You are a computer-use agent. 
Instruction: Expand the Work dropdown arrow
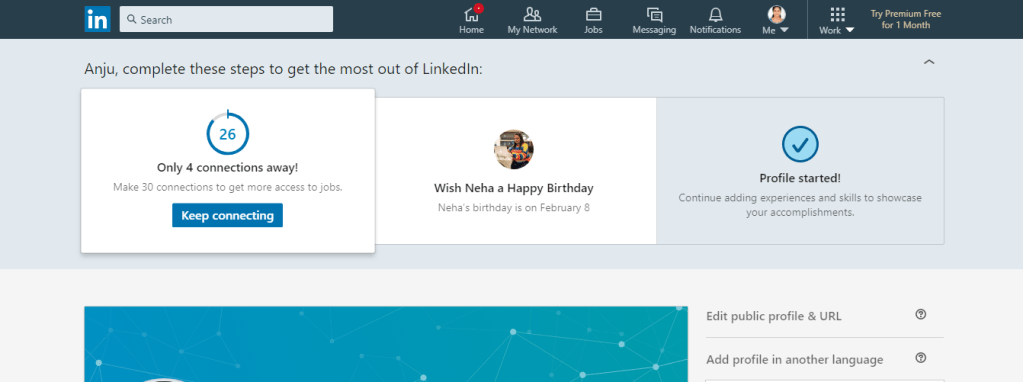(x=849, y=30)
